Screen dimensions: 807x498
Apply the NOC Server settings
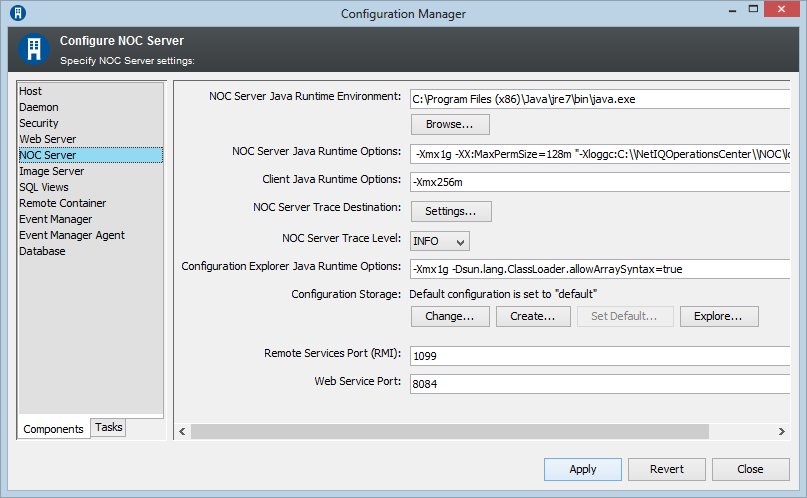(x=583, y=469)
